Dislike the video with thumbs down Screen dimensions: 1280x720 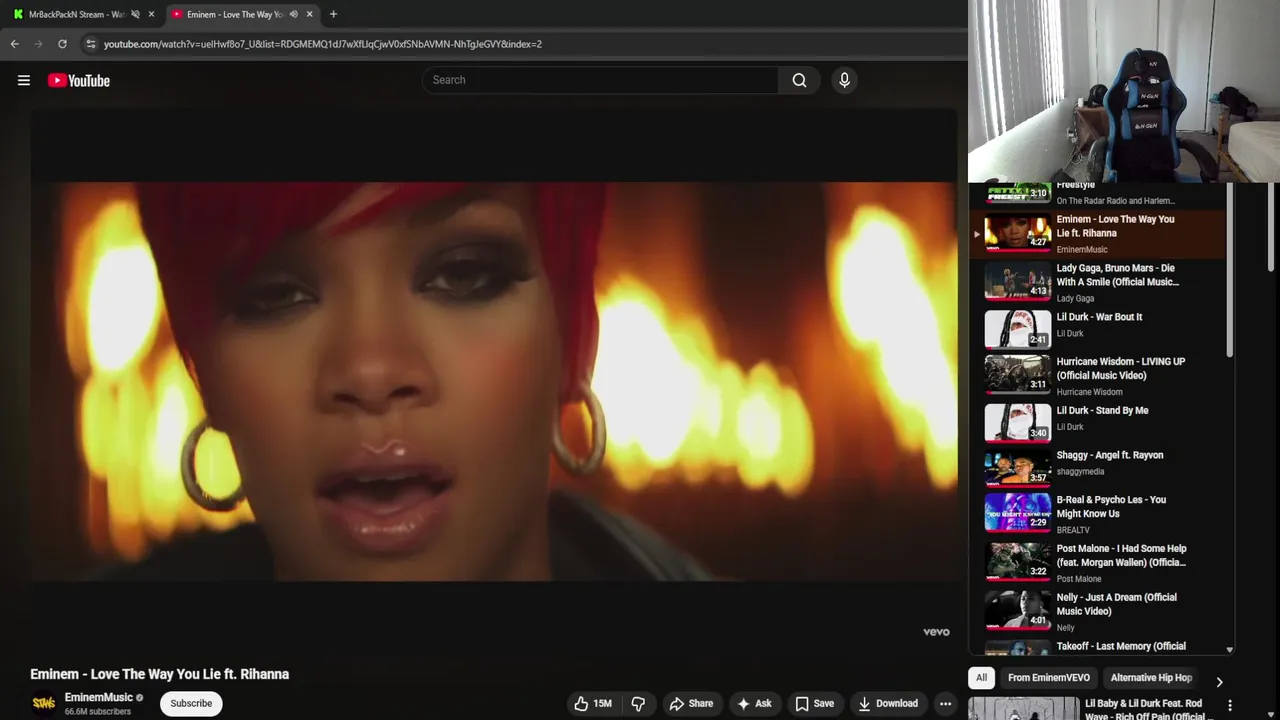[x=638, y=703]
